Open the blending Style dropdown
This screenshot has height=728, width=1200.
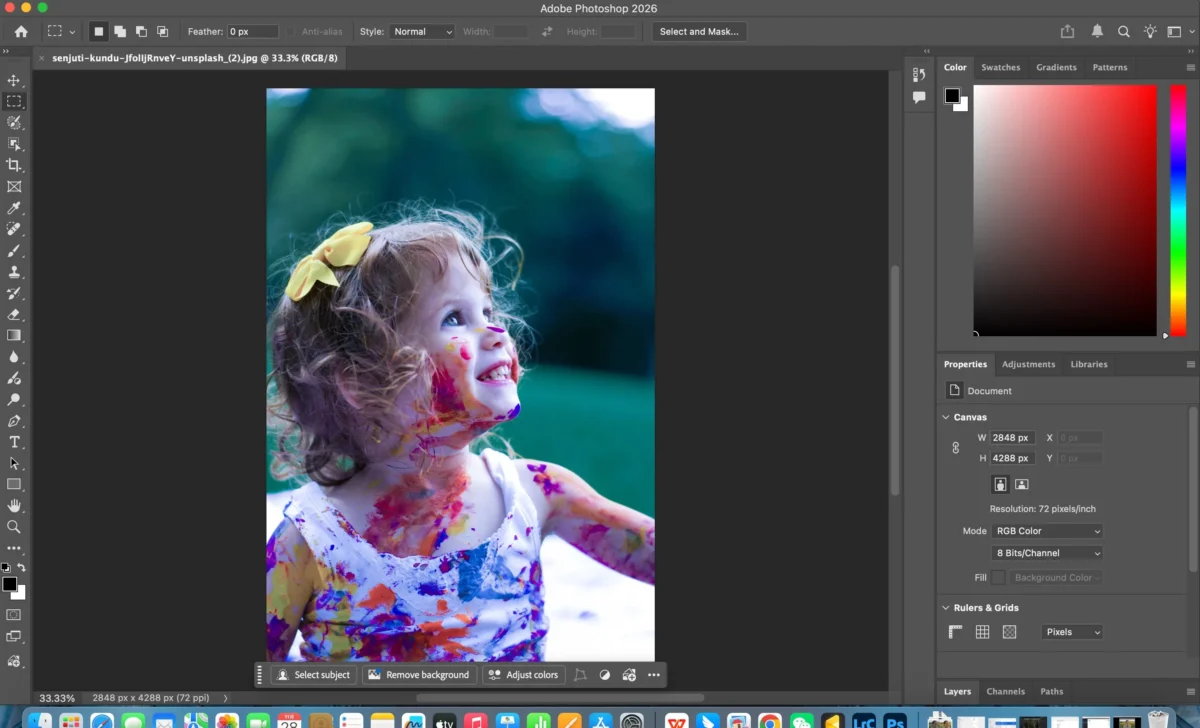click(x=421, y=31)
